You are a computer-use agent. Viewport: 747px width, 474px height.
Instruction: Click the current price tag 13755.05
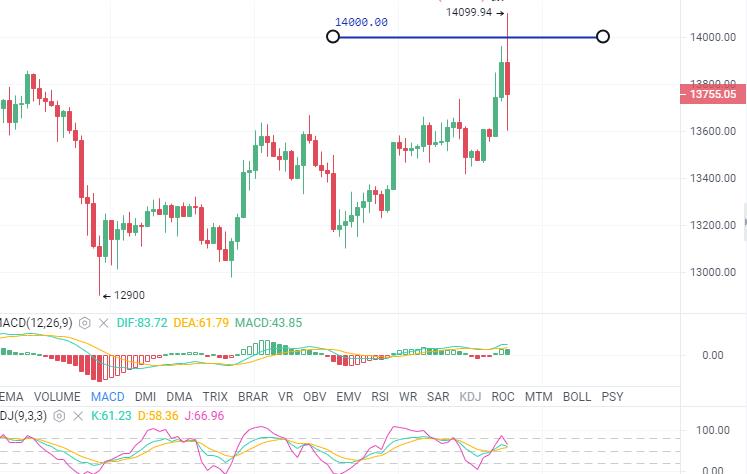coord(713,94)
